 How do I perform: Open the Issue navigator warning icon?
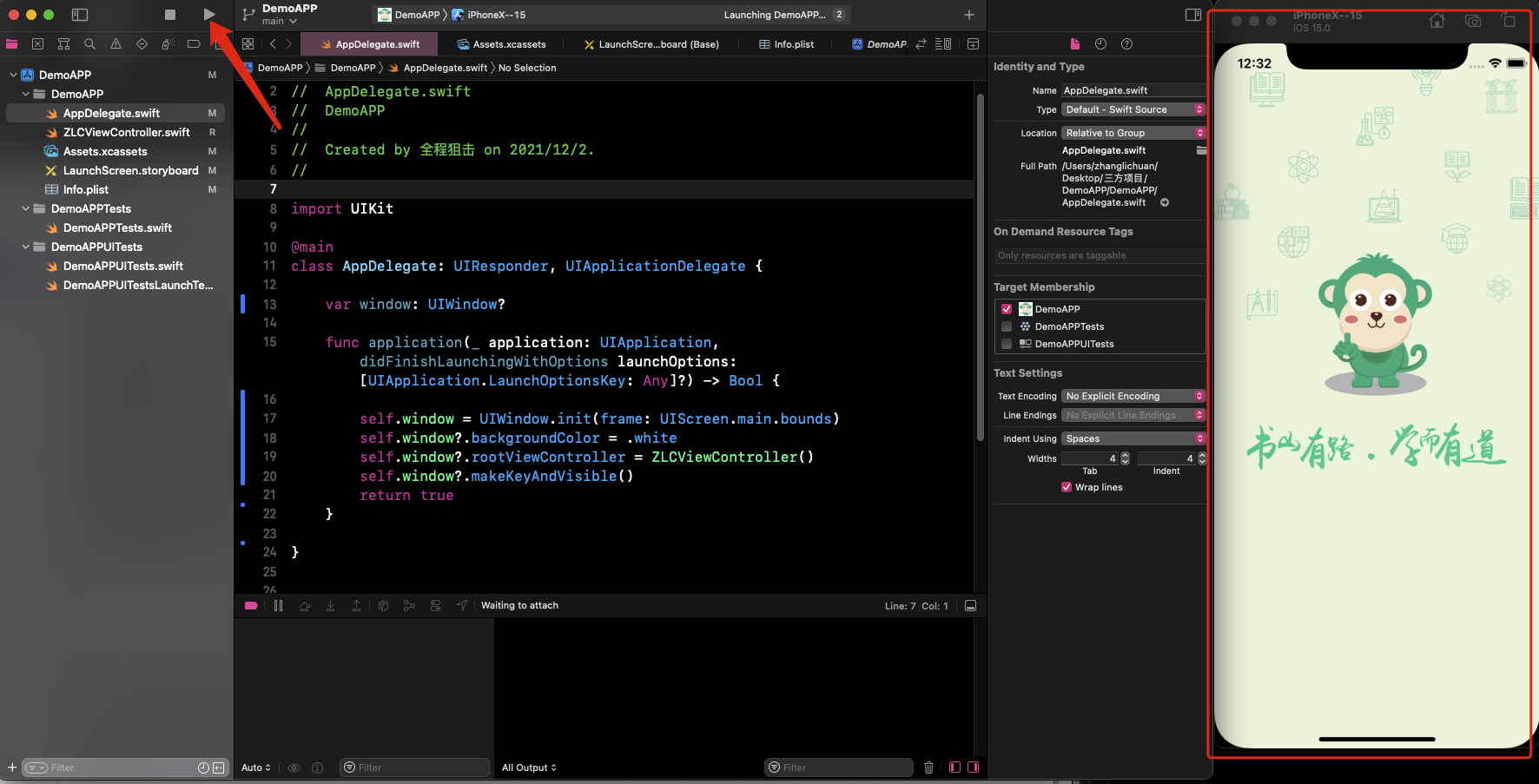(x=116, y=44)
